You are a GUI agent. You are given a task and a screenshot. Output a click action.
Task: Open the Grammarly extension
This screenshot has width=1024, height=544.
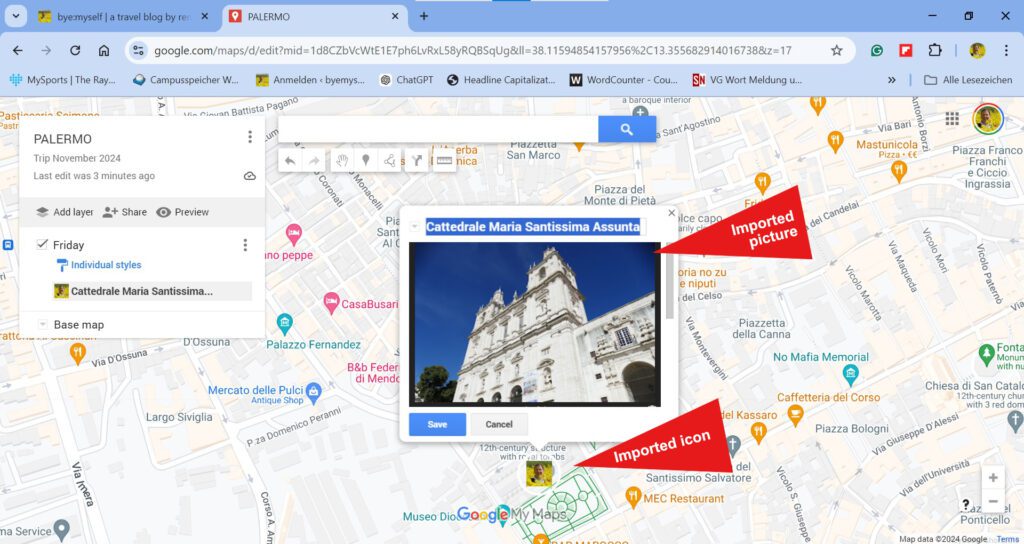click(x=876, y=50)
